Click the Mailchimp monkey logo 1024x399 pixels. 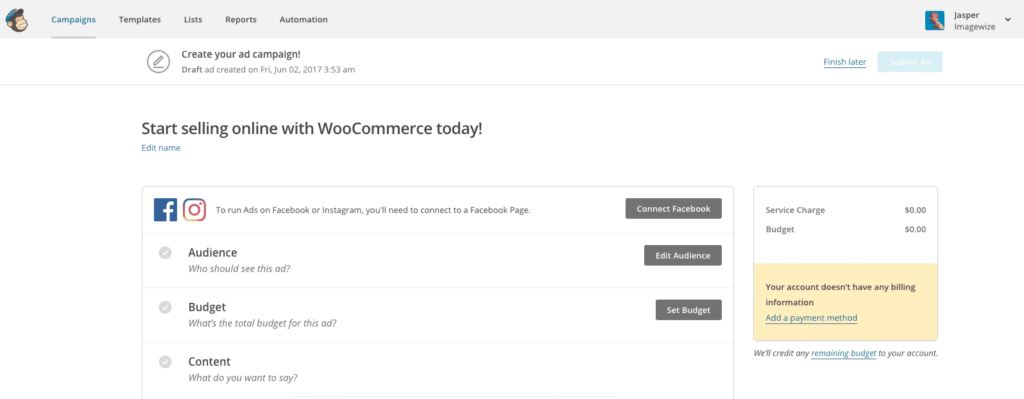pyautogui.click(x=17, y=20)
